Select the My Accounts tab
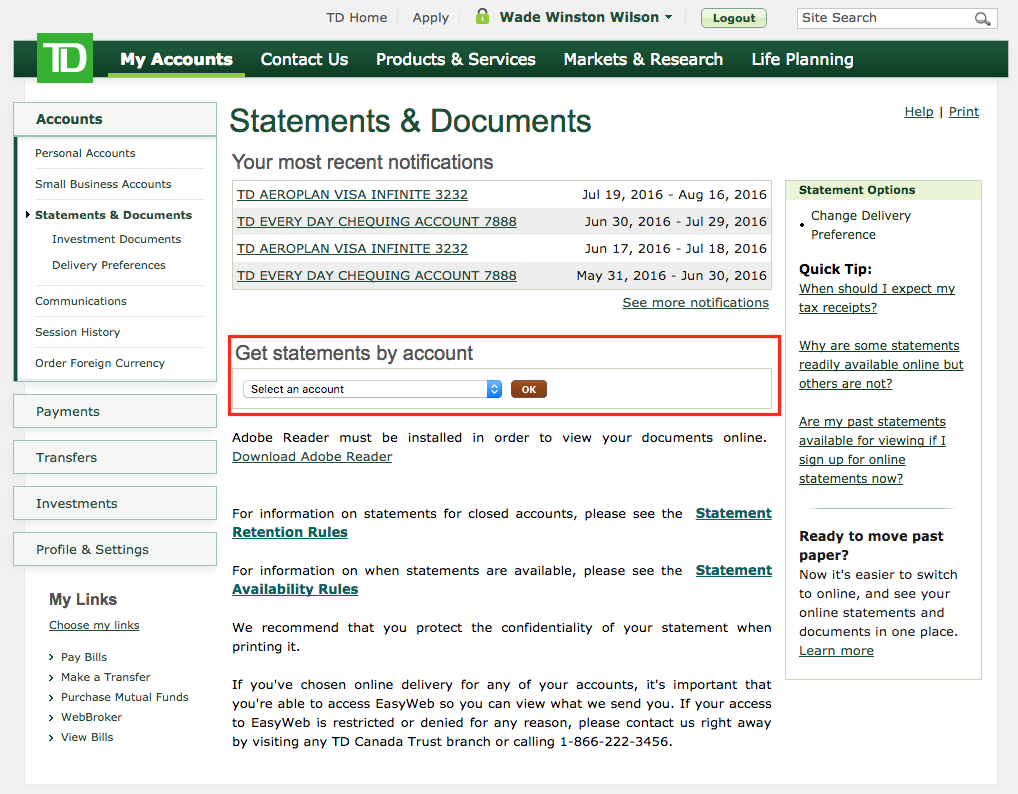Image resolution: width=1018 pixels, height=794 pixels. [176, 59]
